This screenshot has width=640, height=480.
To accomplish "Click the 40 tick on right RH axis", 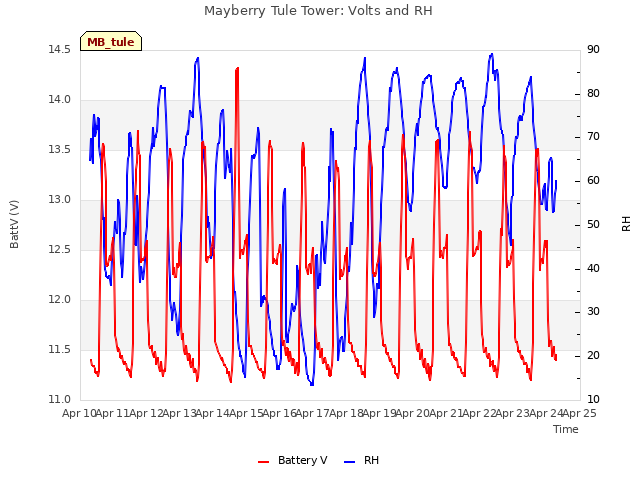I will [593, 268].
